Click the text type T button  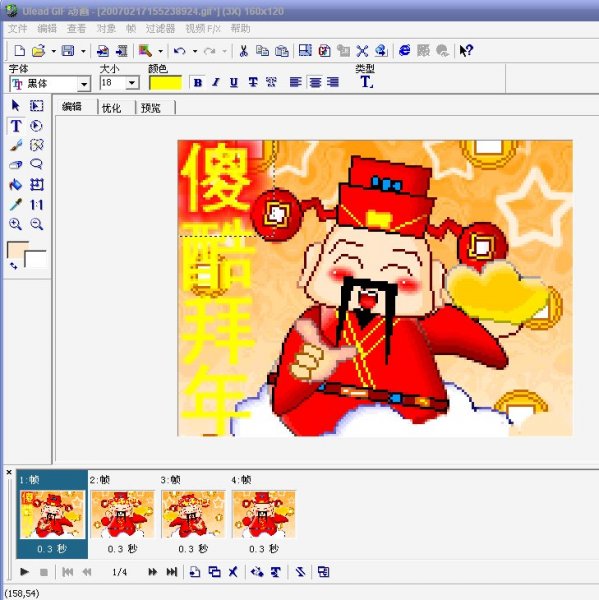pos(366,82)
